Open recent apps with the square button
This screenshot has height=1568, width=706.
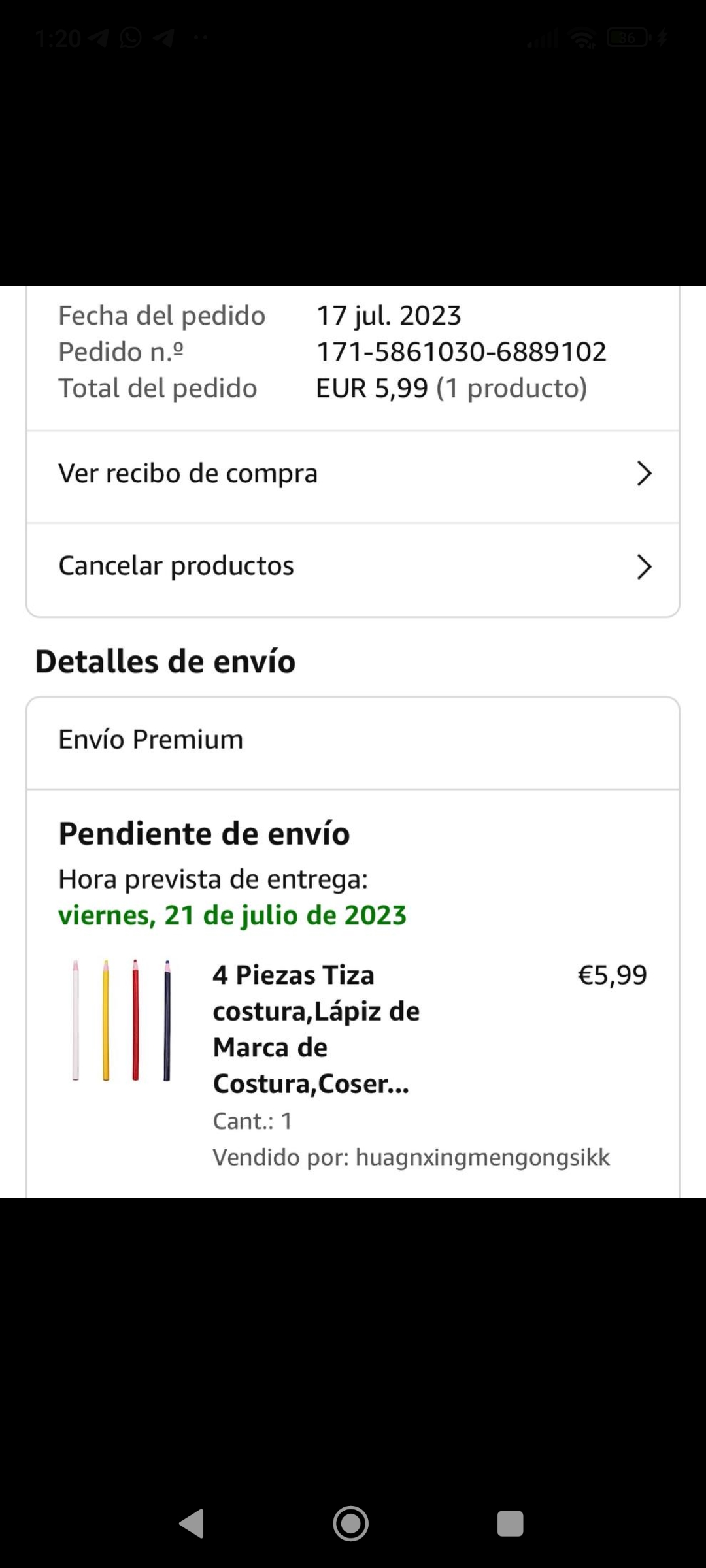click(510, 1524)
